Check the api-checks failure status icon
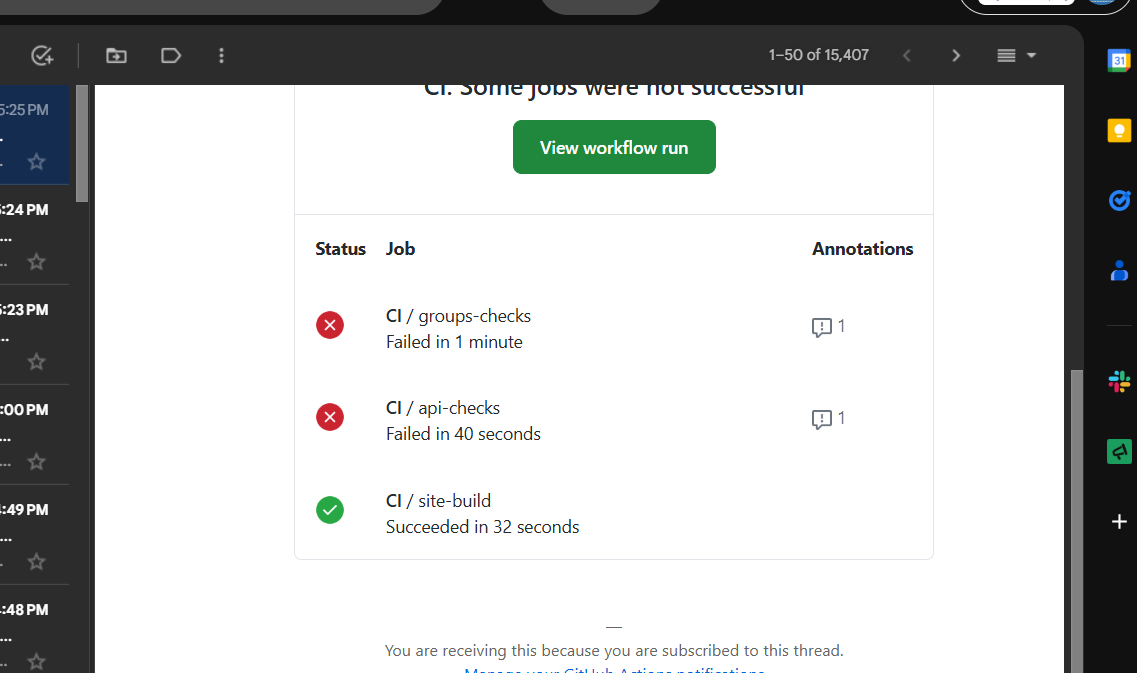Image resolution: width=1137 pixels, height=673 pixels. click(330, 417)
